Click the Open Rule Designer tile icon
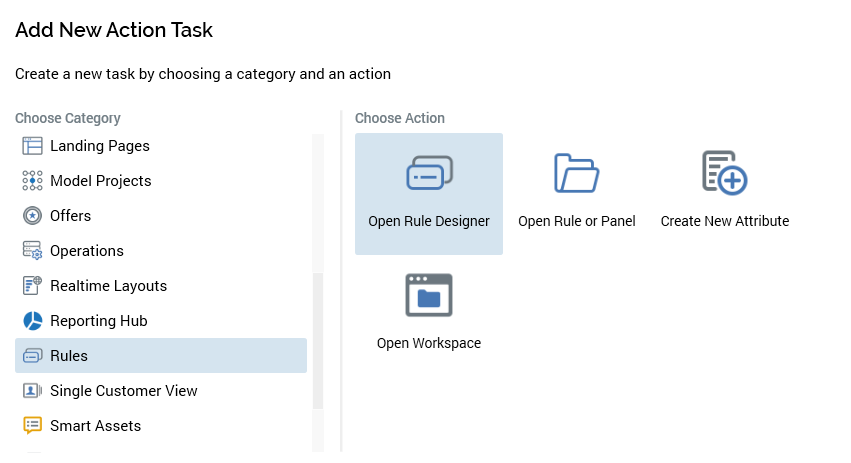The width and height of the screenshot is (851, 463). (x=429, y=173)
